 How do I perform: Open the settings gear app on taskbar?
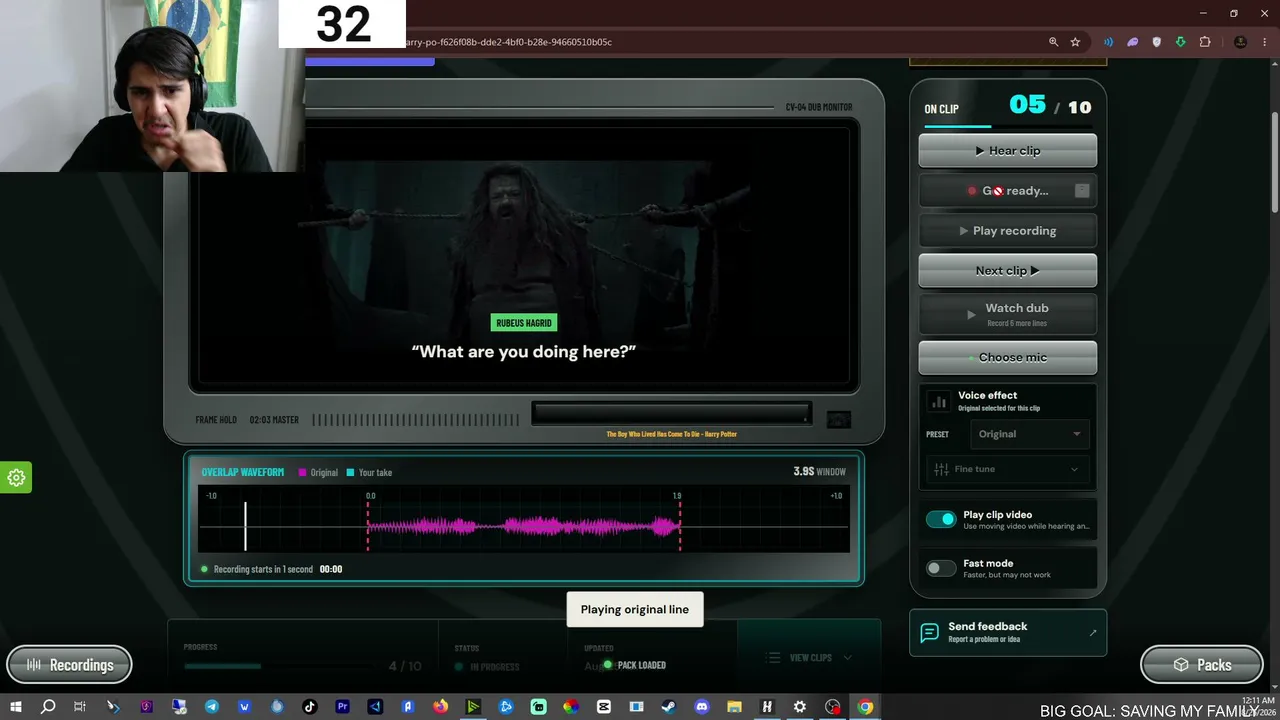(800, 707)
